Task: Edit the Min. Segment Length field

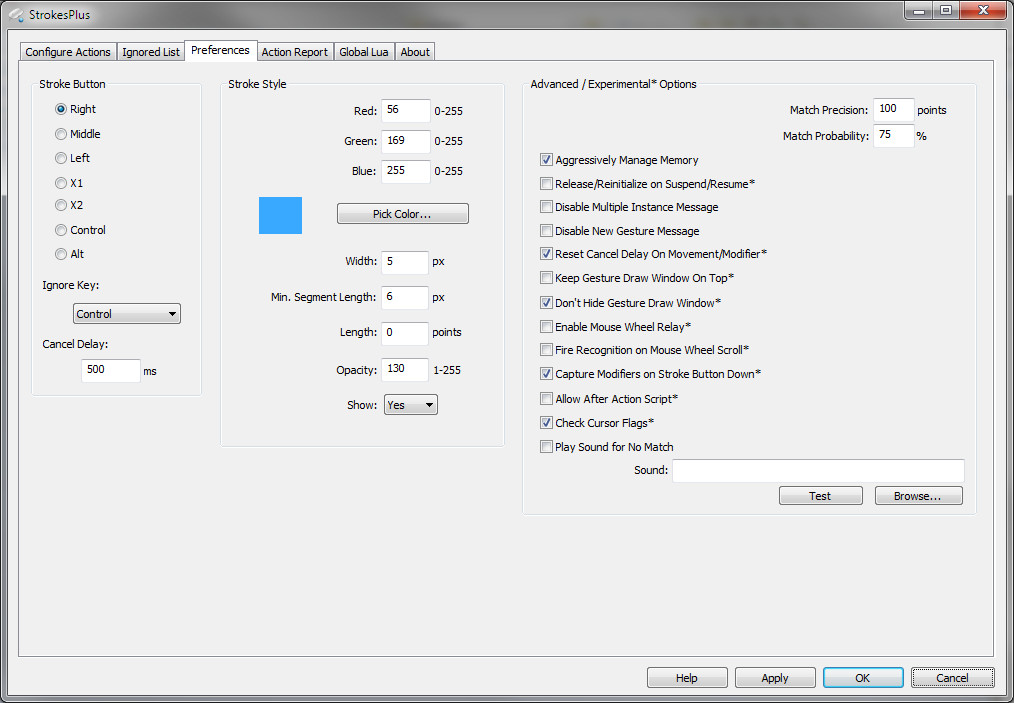Action: 404,297
